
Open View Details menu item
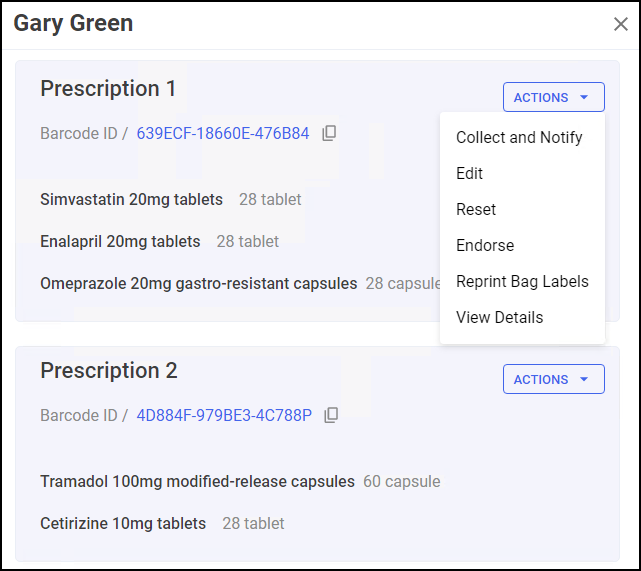(499, 317)
